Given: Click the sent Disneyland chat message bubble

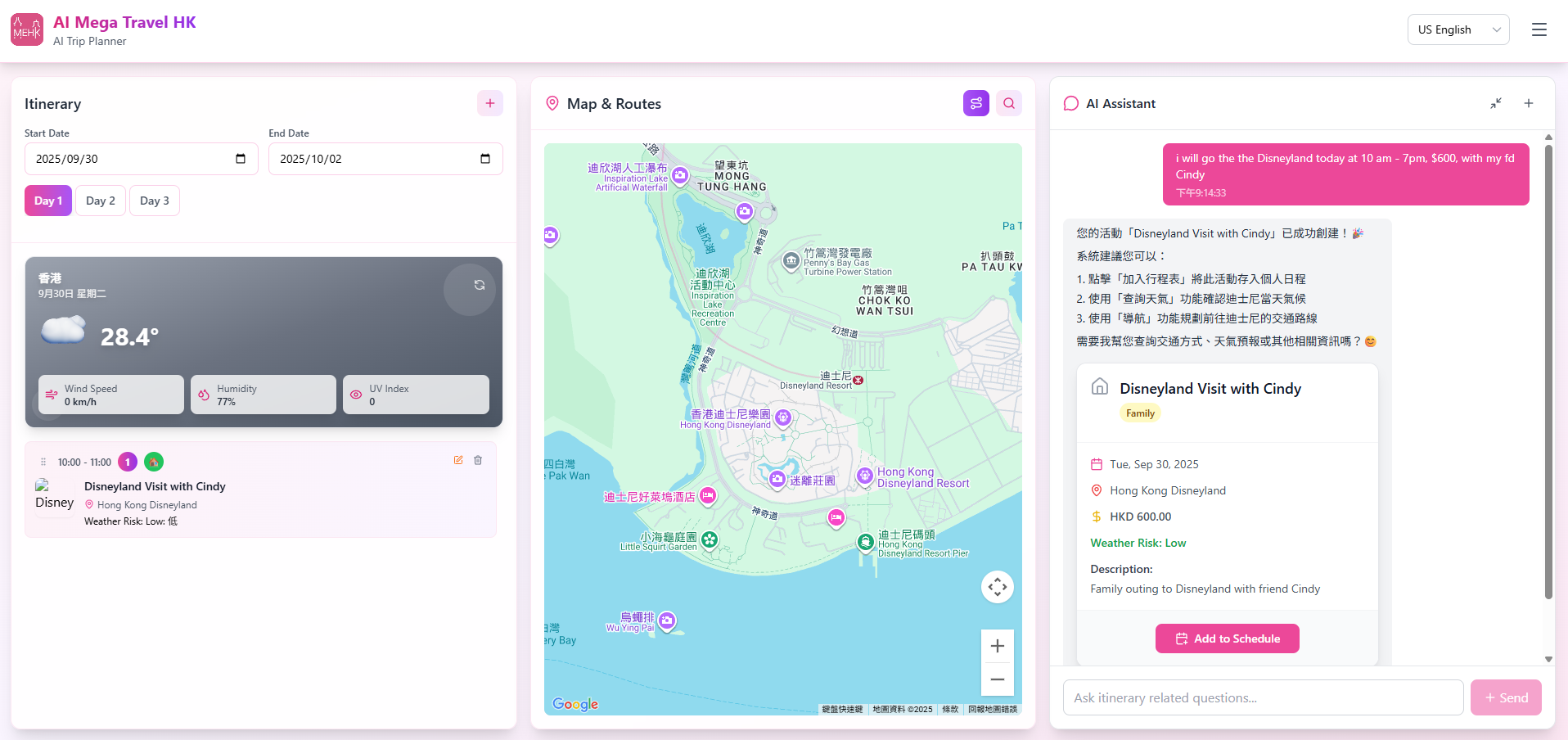Looking at the screenshot, I should pyautogui.click(x=1346, y=174).
